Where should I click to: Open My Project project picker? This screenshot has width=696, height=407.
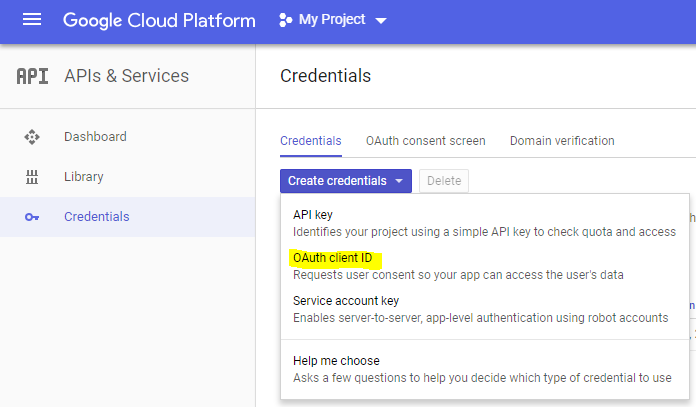tap(333, 20)
